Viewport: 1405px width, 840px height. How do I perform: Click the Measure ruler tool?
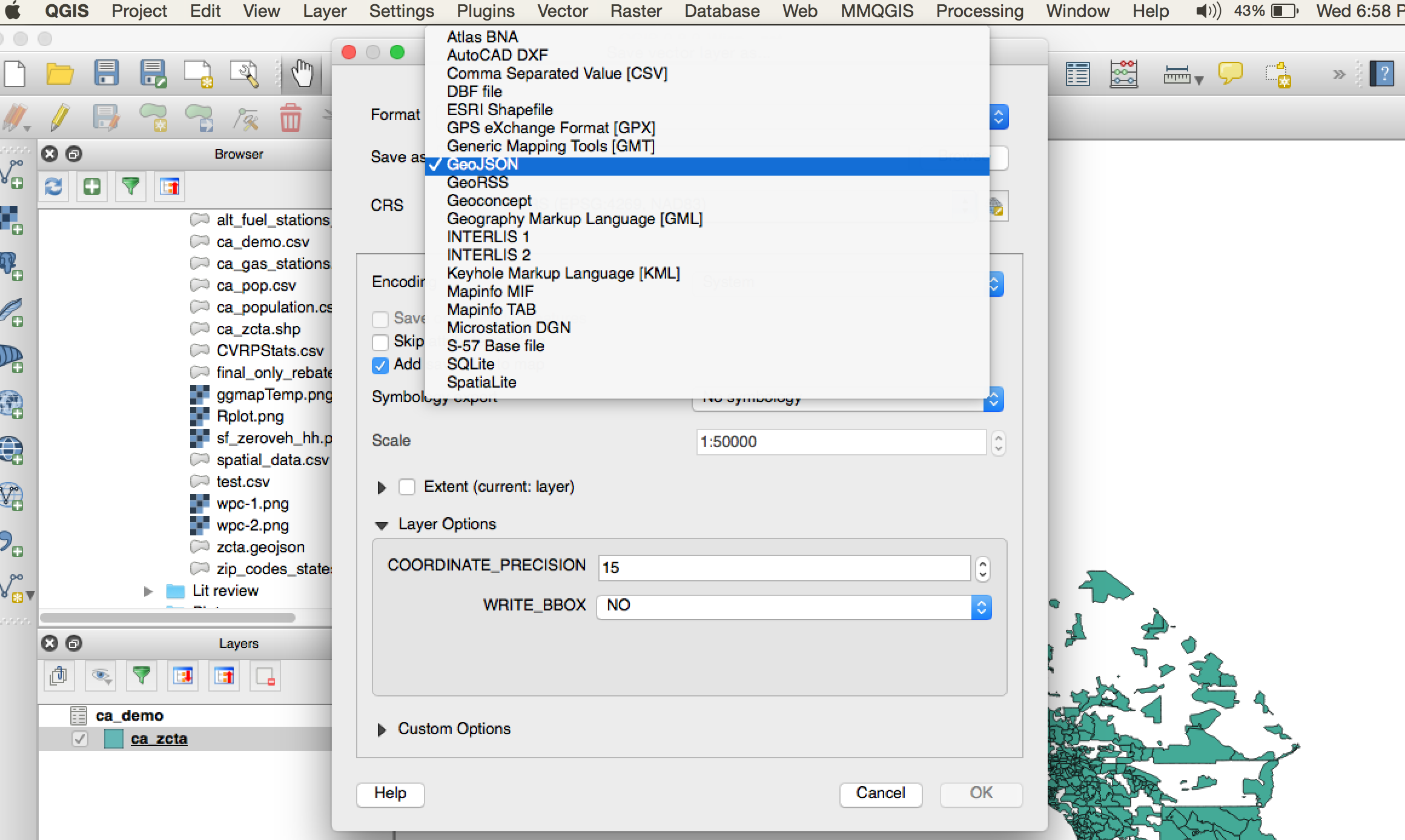coord(1177,75)
